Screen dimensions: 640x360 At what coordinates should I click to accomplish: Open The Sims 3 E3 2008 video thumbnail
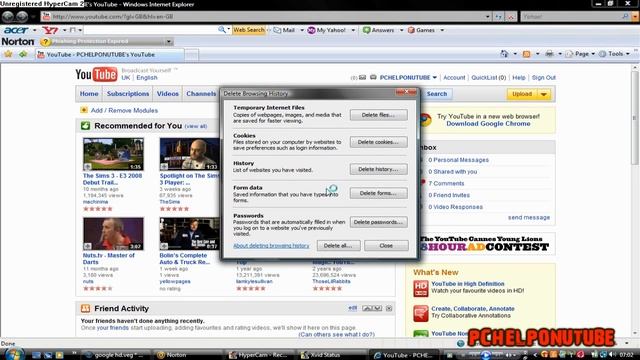click(113, 154)
